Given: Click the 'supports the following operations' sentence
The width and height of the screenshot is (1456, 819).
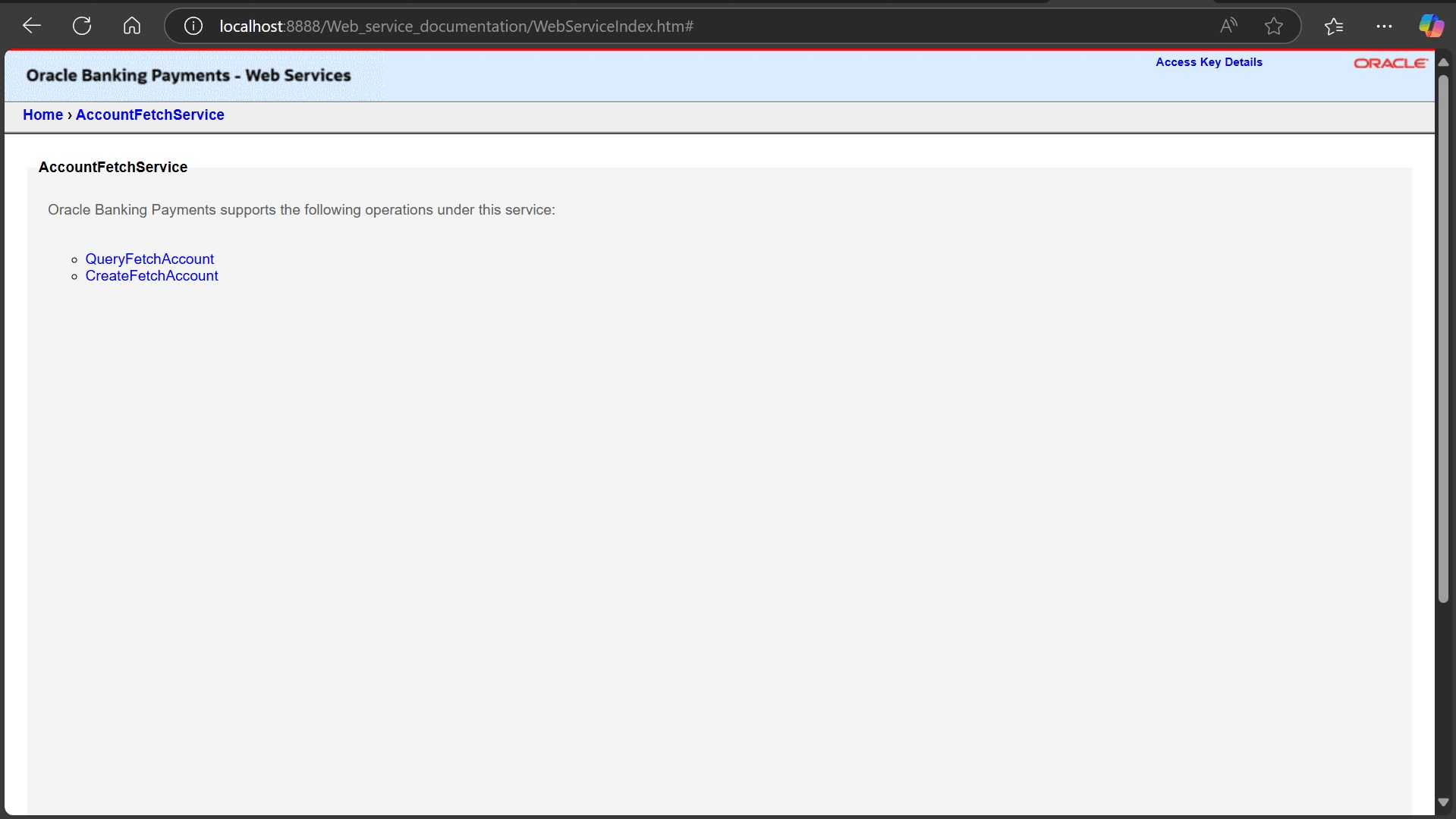Looking at the screenshot, I should point(301,210).
